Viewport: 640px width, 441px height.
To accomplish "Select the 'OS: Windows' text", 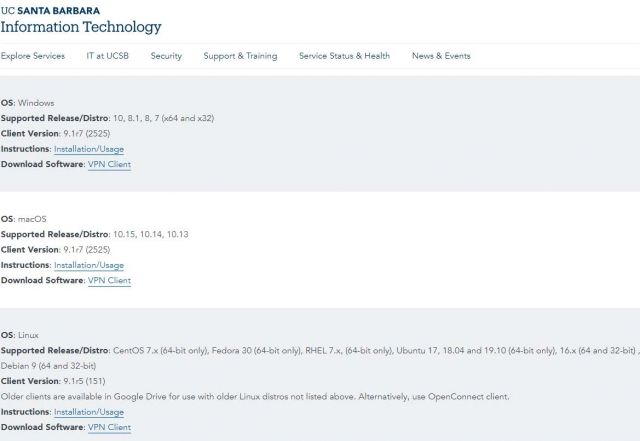I will (27, 103).
